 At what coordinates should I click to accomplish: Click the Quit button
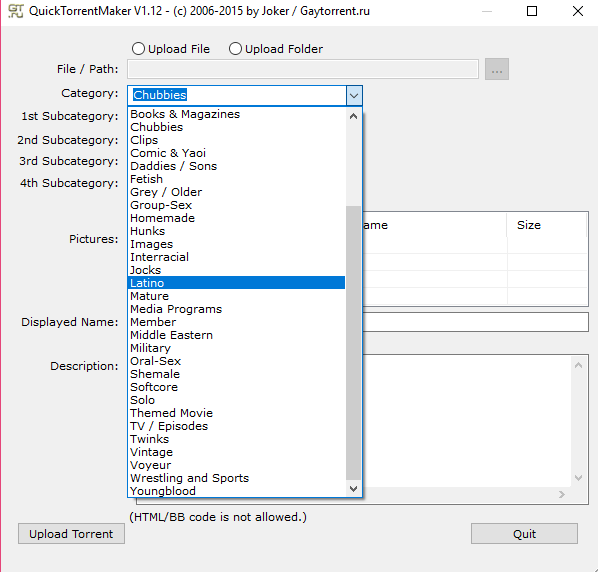524,533
